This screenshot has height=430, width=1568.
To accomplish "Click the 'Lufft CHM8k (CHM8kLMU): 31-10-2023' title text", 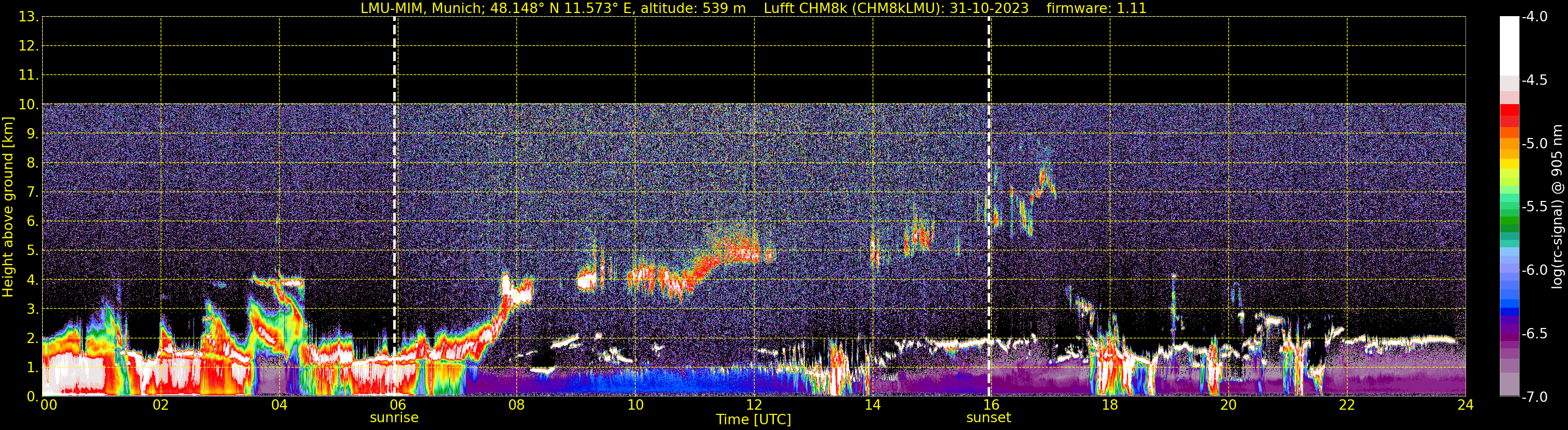I will pyautogui.click(x=896, y=8).
